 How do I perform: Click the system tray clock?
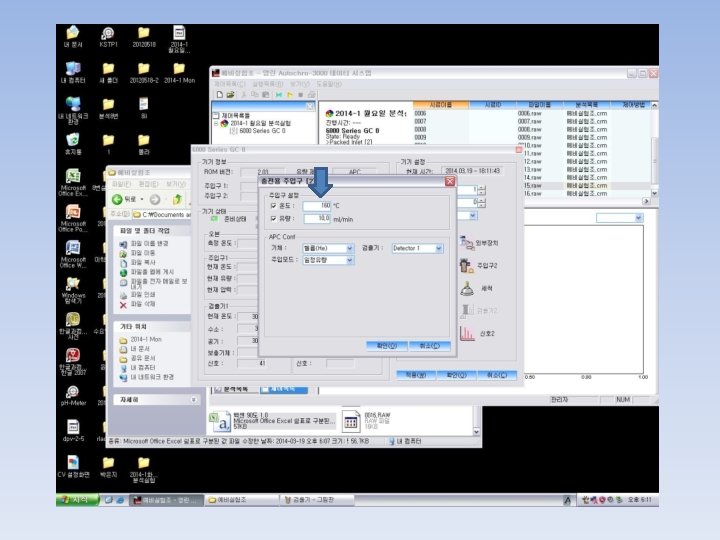[x=639, y=500]
